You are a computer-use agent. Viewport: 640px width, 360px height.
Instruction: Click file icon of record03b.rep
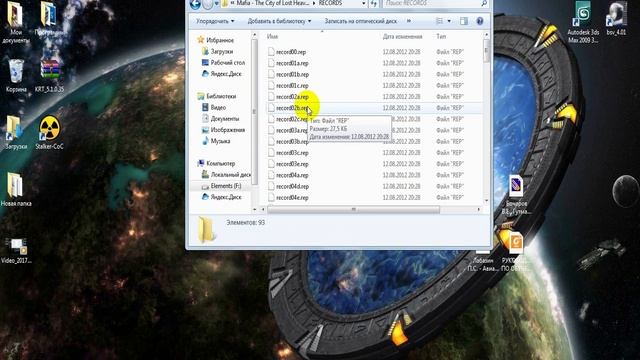tap(271, 141)
